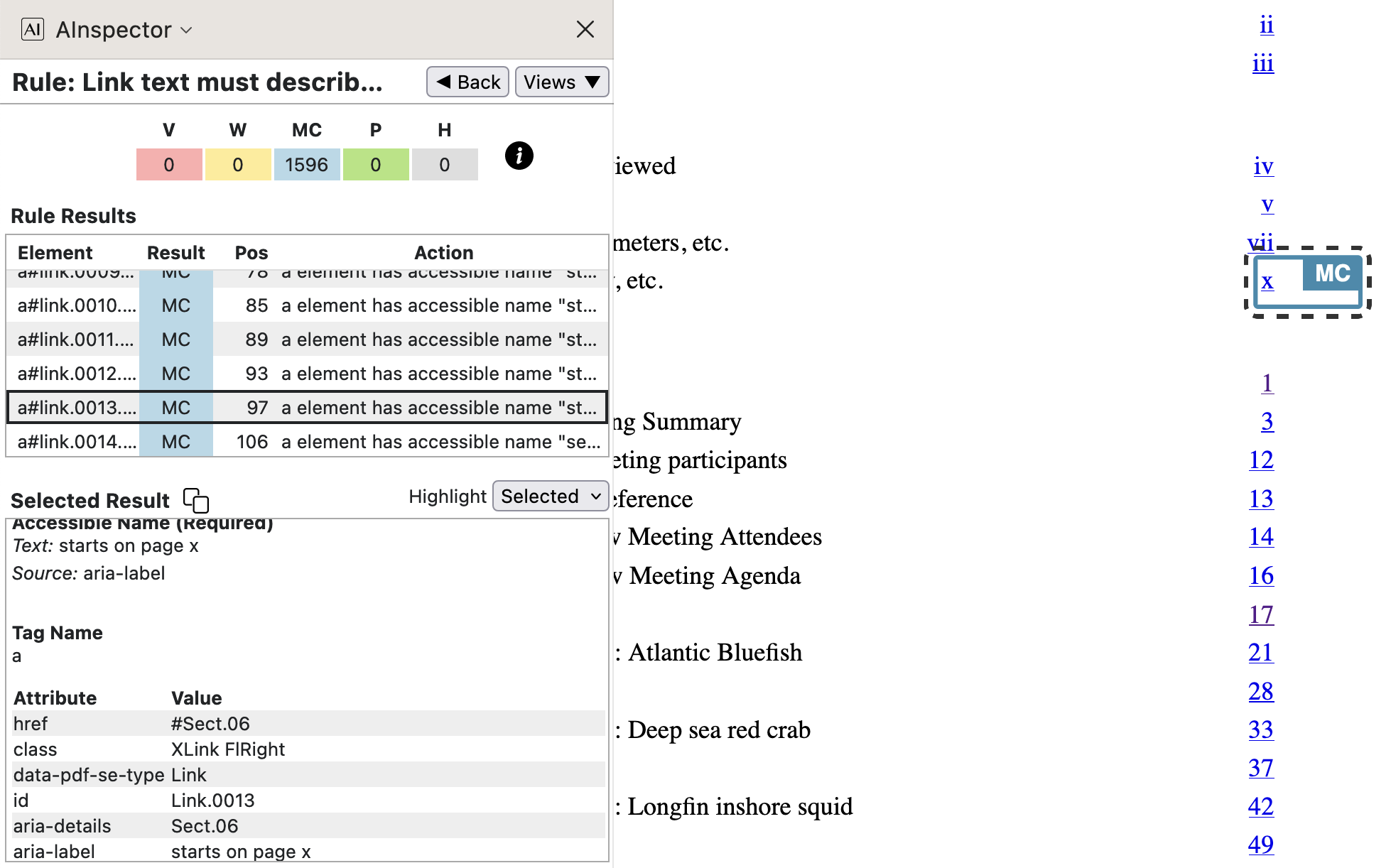This screenshot has height=868, width=1391.
Task: Open the page 49 contents link
Action: coord(1260,845)
